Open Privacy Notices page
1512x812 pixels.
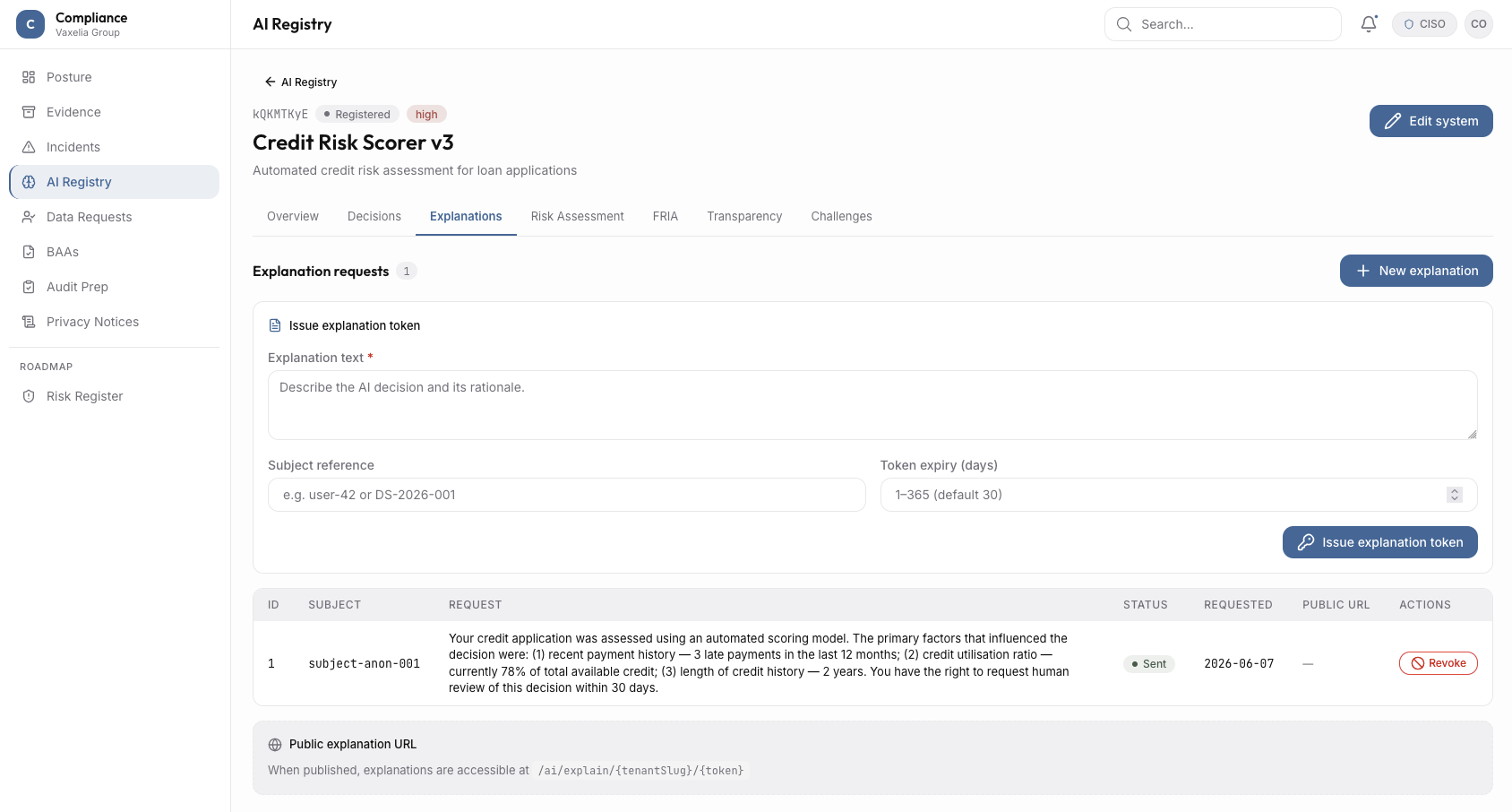click(114, 322)
